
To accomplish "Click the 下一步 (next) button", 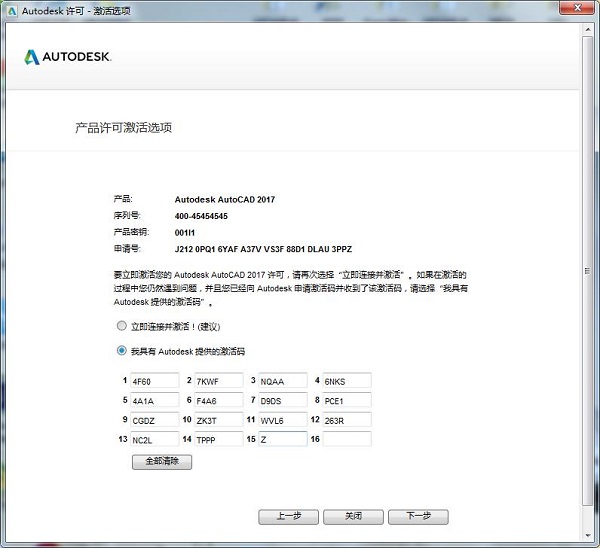I will coord(418,517).
